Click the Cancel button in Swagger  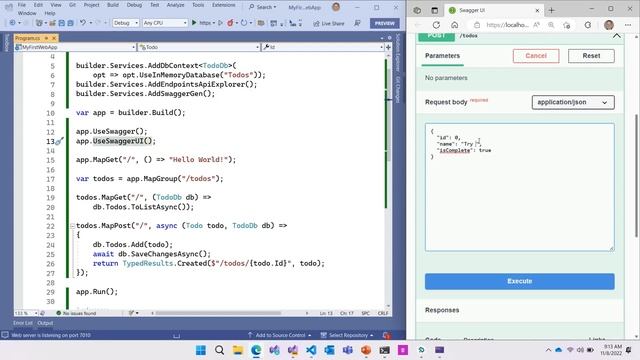[536, 56]
